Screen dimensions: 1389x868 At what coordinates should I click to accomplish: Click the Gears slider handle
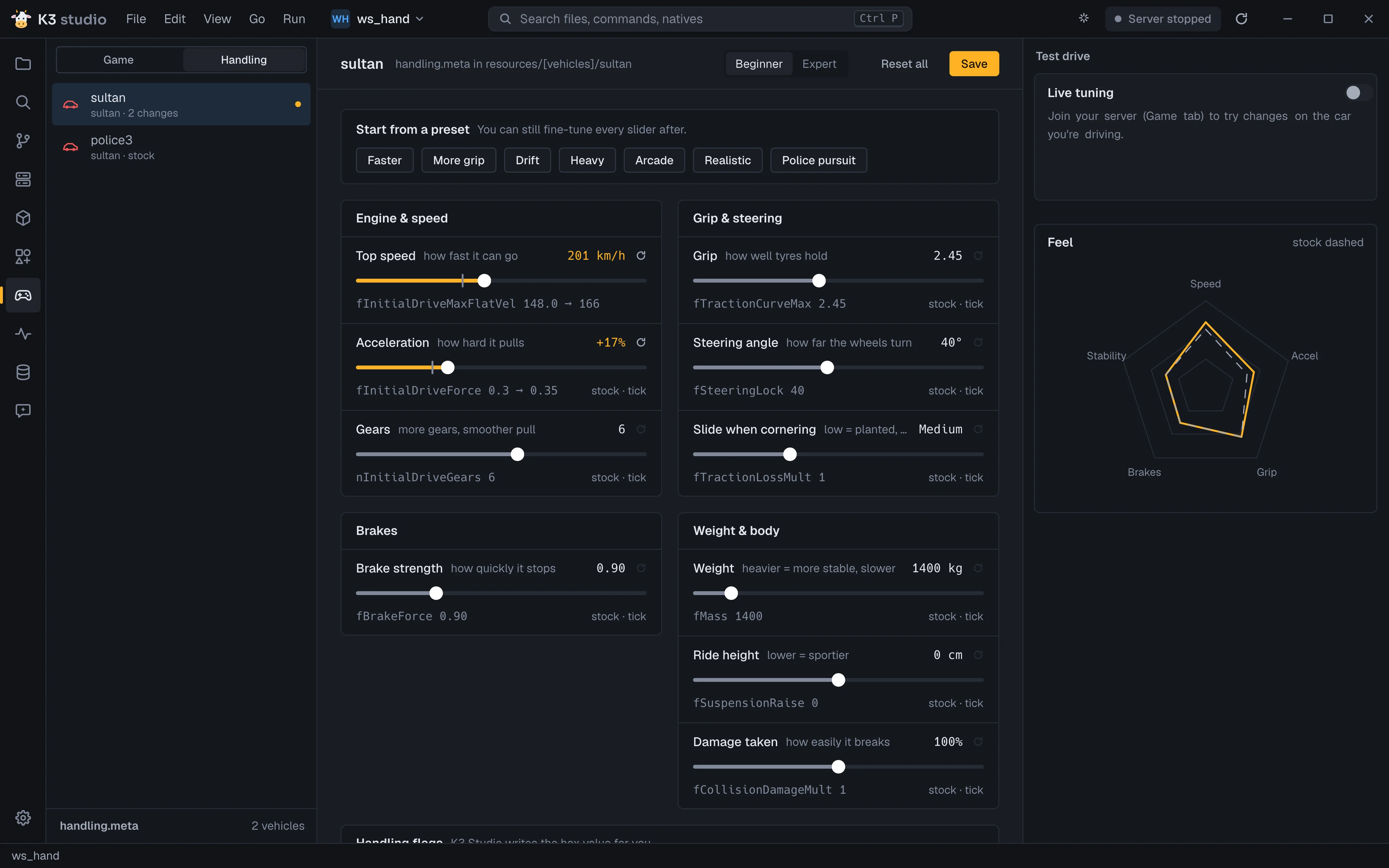click(517, 454)
